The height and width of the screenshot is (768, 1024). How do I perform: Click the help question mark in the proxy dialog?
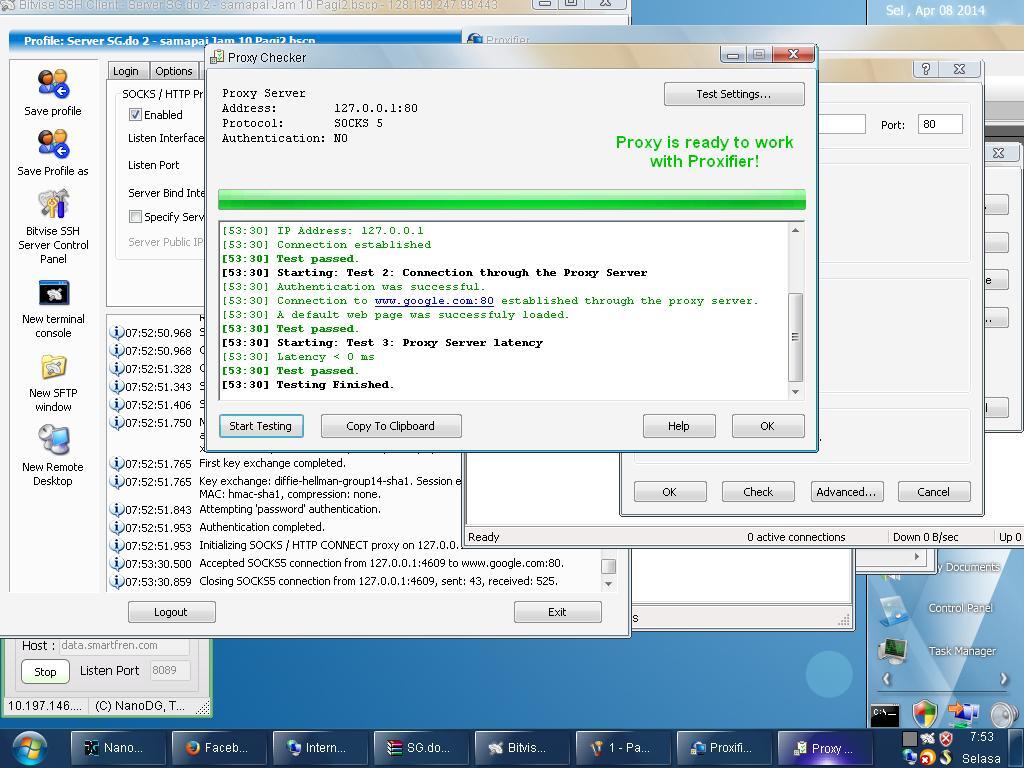(x=925, y=69)
